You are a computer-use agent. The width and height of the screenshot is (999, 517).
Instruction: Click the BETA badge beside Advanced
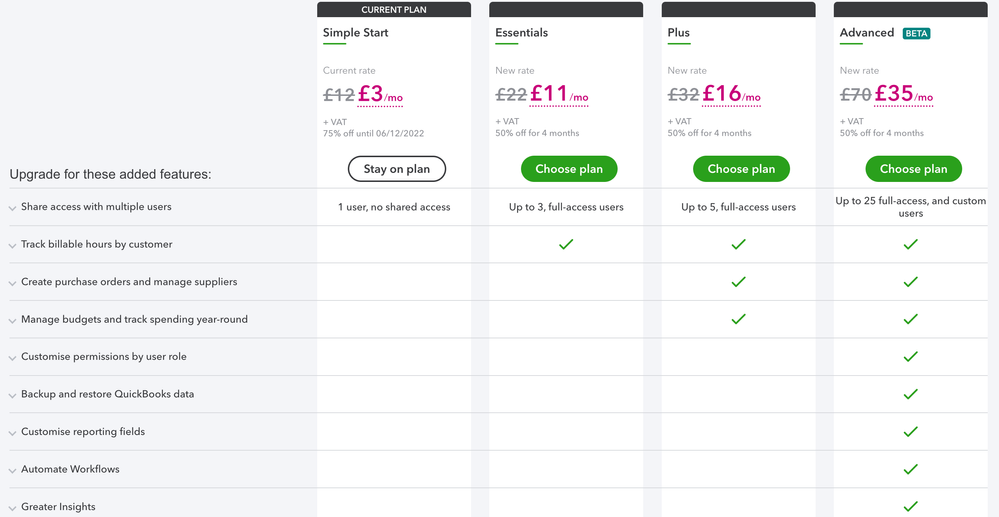pos(916,33)
